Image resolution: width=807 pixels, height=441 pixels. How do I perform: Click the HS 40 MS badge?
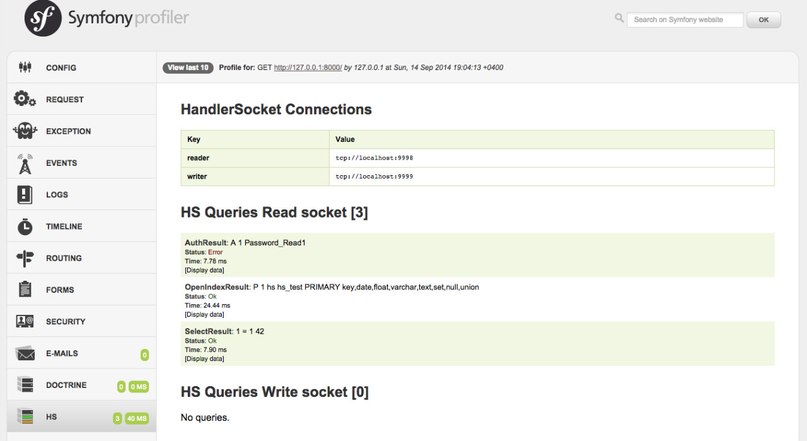coord(137,418)
